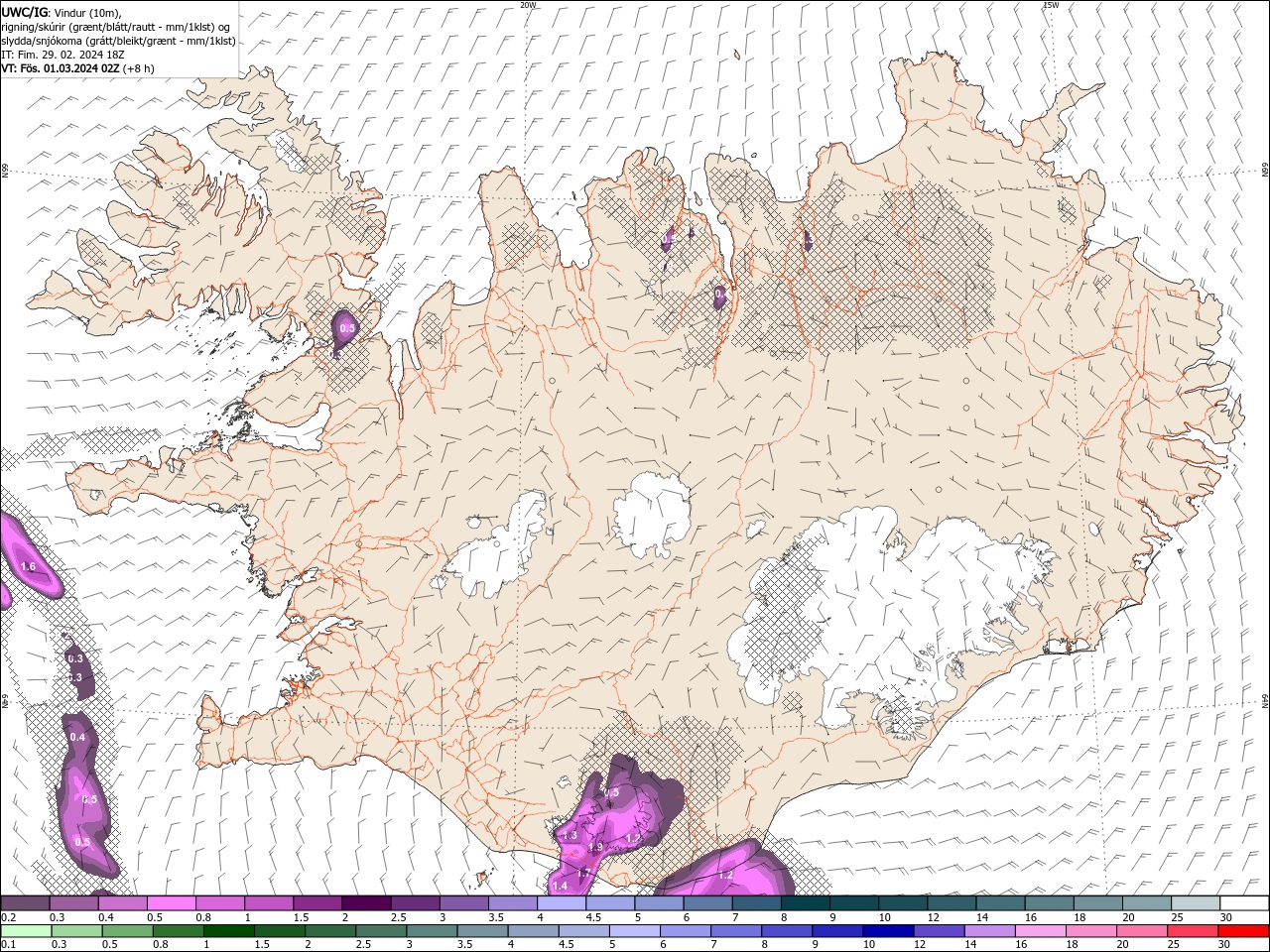
Task: Click the bright red 30 swatch in bottom legend
Action: pos(1243,931)
